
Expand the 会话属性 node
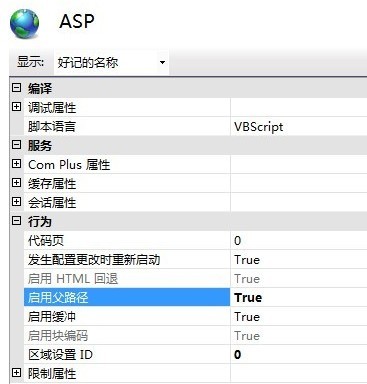click(16, 202)
